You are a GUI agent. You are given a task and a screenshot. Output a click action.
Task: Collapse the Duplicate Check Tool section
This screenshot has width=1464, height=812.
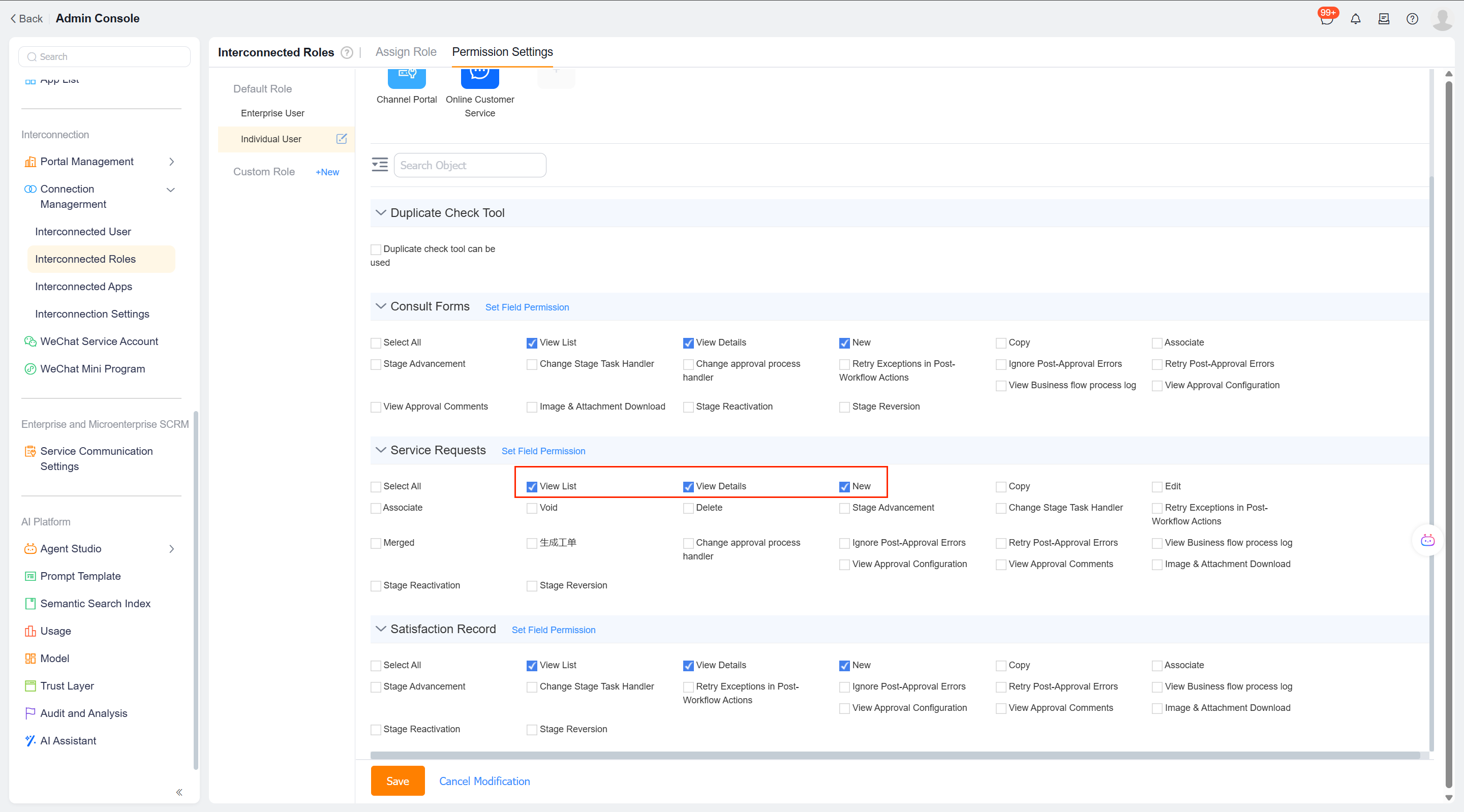tap(381, 212)
